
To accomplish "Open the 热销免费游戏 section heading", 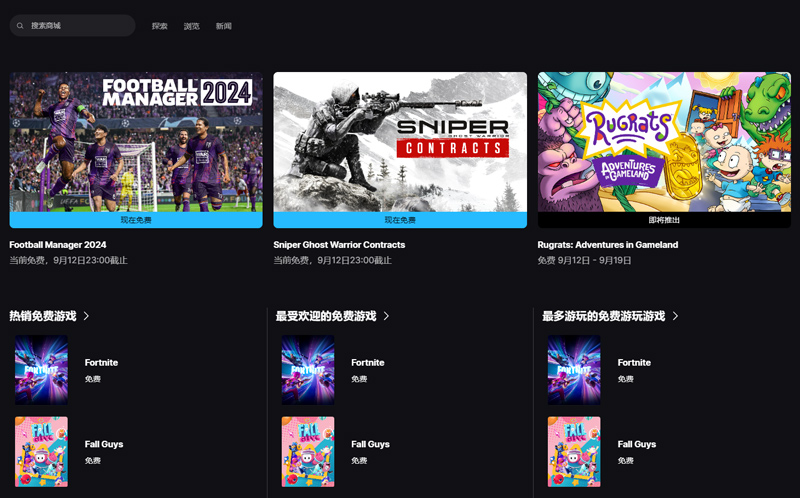I will [43, 316].
